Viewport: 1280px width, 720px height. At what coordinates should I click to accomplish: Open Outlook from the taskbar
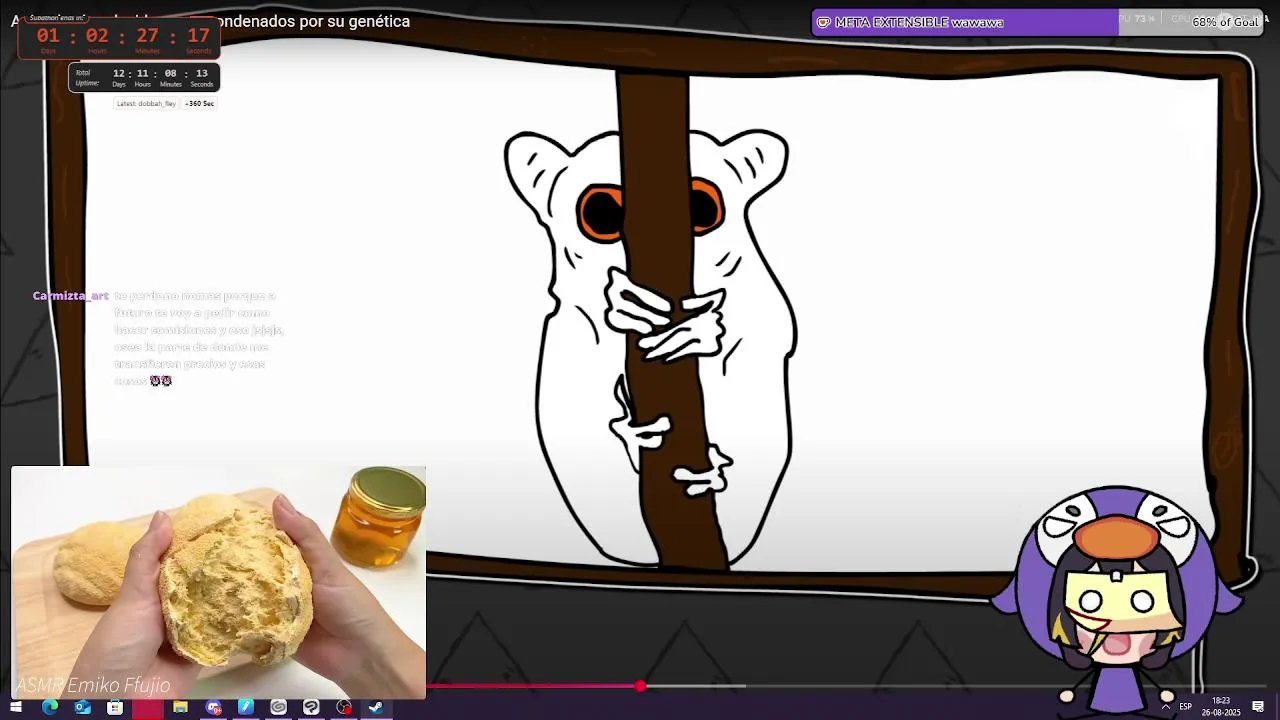(82, 707)
